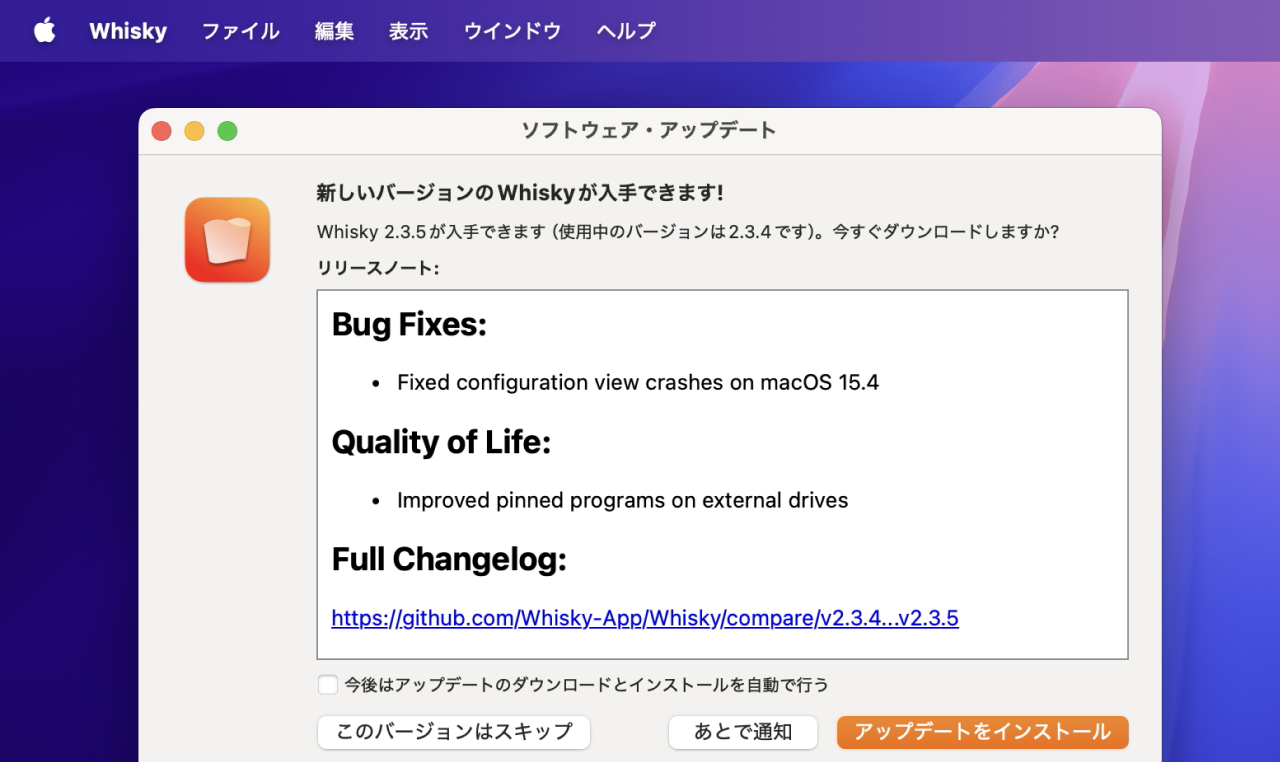Viewport: 1280px width, 762px height.
Task: Open the ウインドウ menu
Action: point(512,31)
